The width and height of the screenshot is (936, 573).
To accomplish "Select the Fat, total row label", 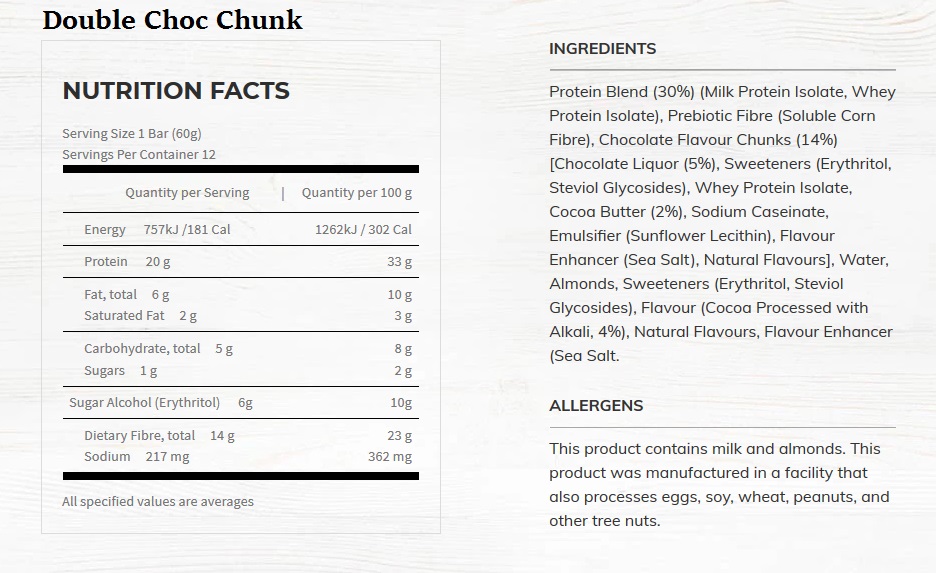I will pos(110,294).
